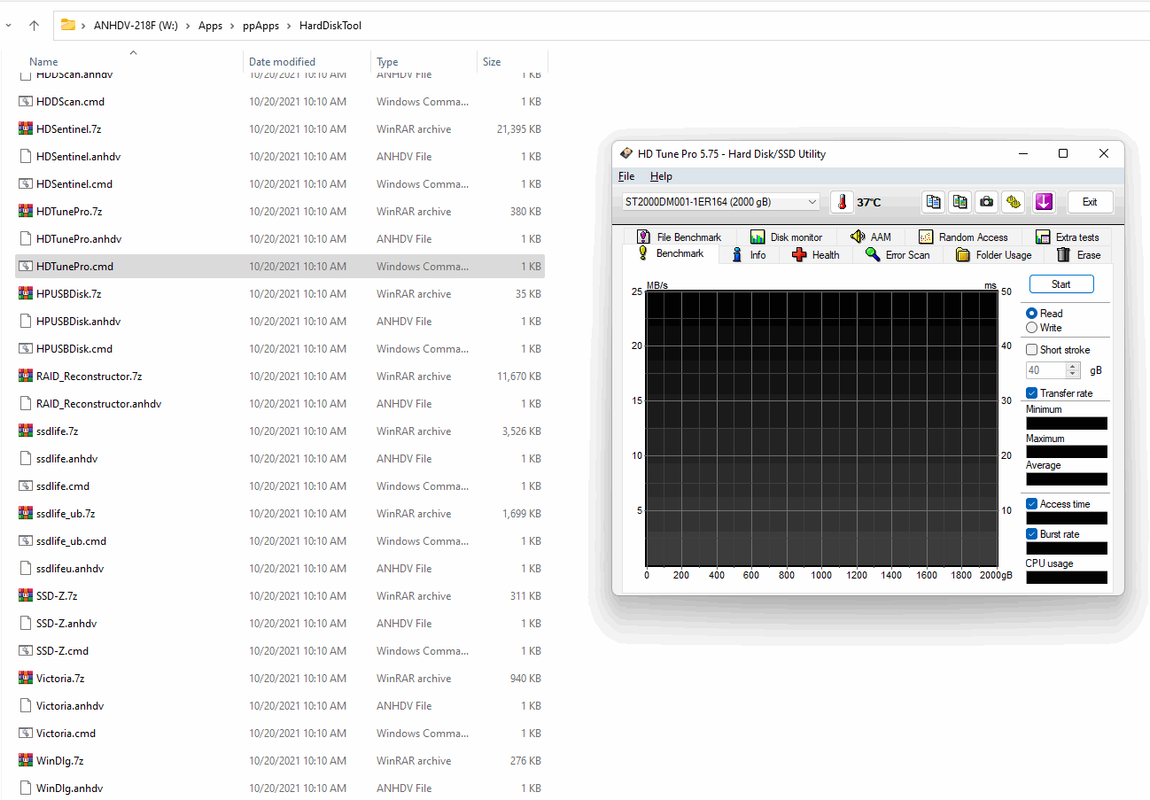
Task: Select the ssdlife.7z archive icon
Action: point(25,431)
